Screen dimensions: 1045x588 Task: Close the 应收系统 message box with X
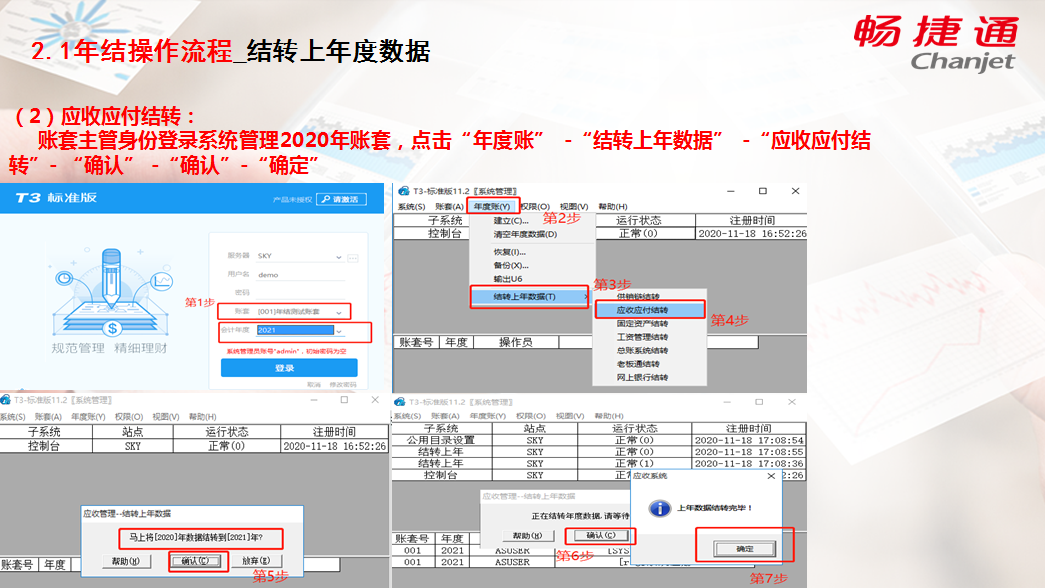pos(771,476)
